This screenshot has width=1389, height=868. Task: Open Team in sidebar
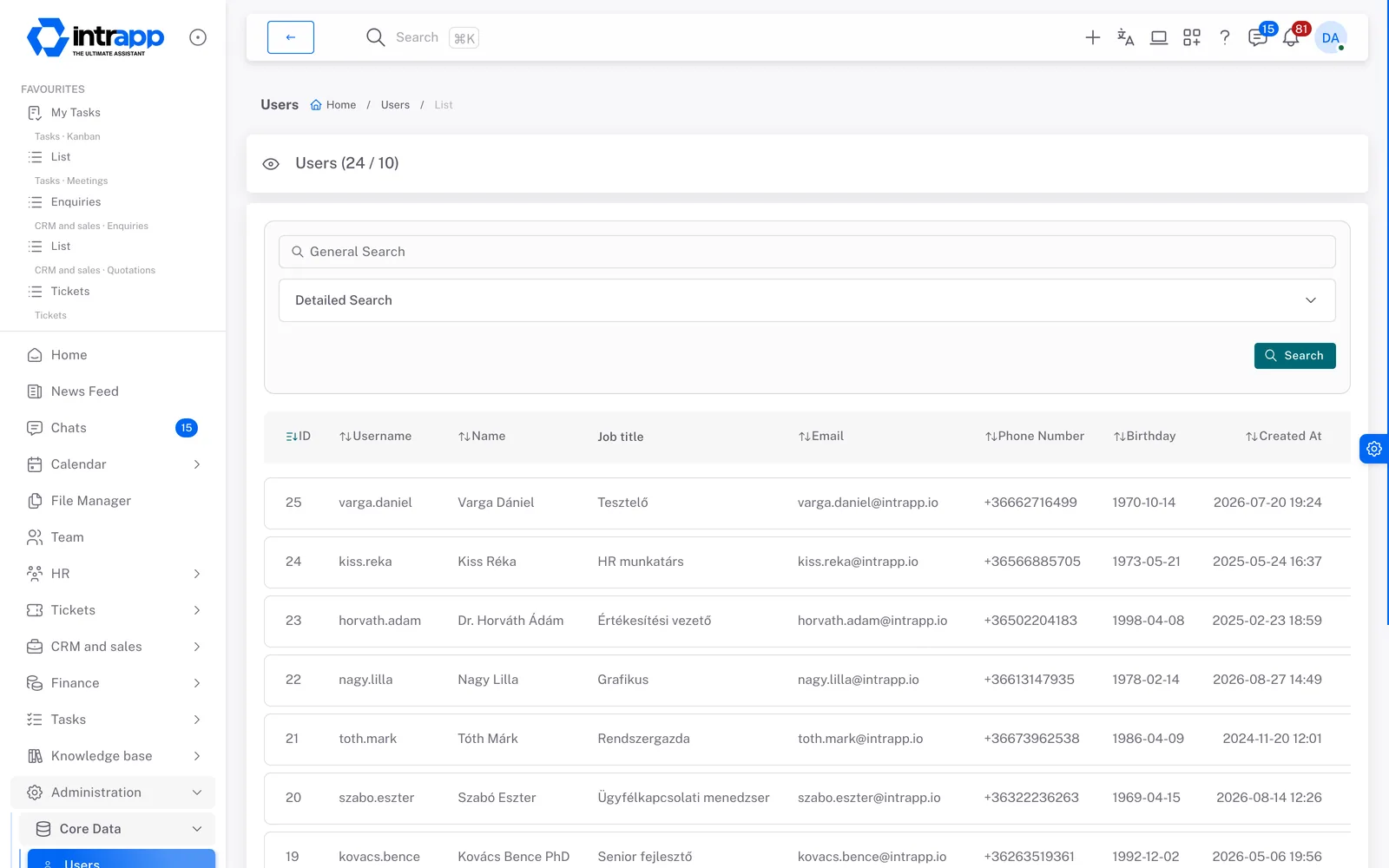pyautogui.click(x=113, y=537)
